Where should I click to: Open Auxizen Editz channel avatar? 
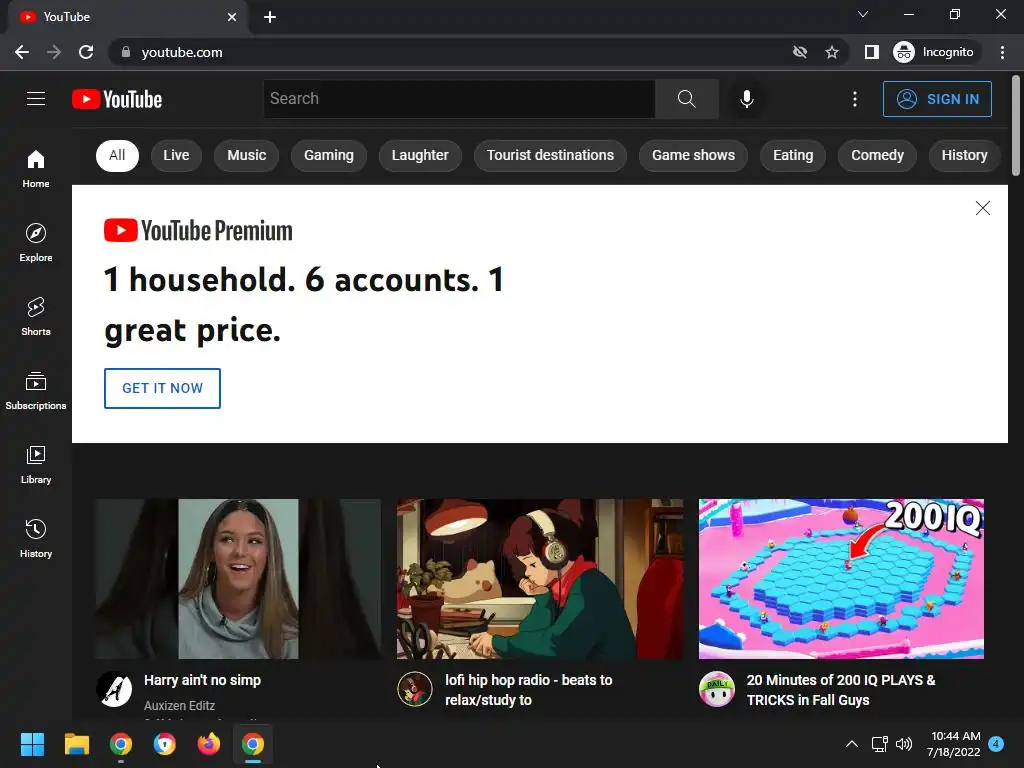[x=114, y=689]
